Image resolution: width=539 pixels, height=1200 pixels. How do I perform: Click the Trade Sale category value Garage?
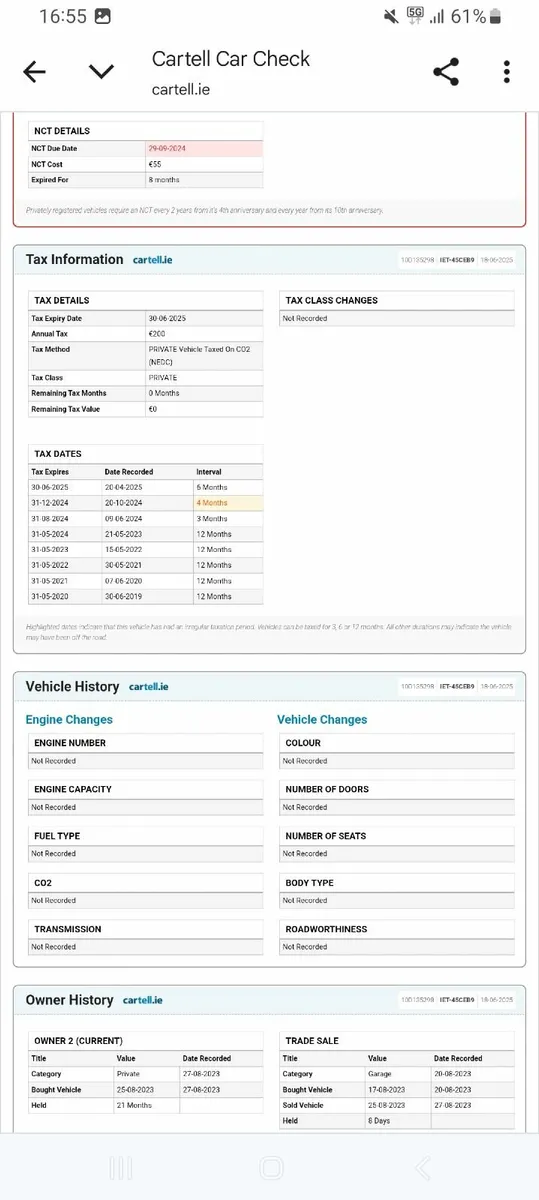378,1074
